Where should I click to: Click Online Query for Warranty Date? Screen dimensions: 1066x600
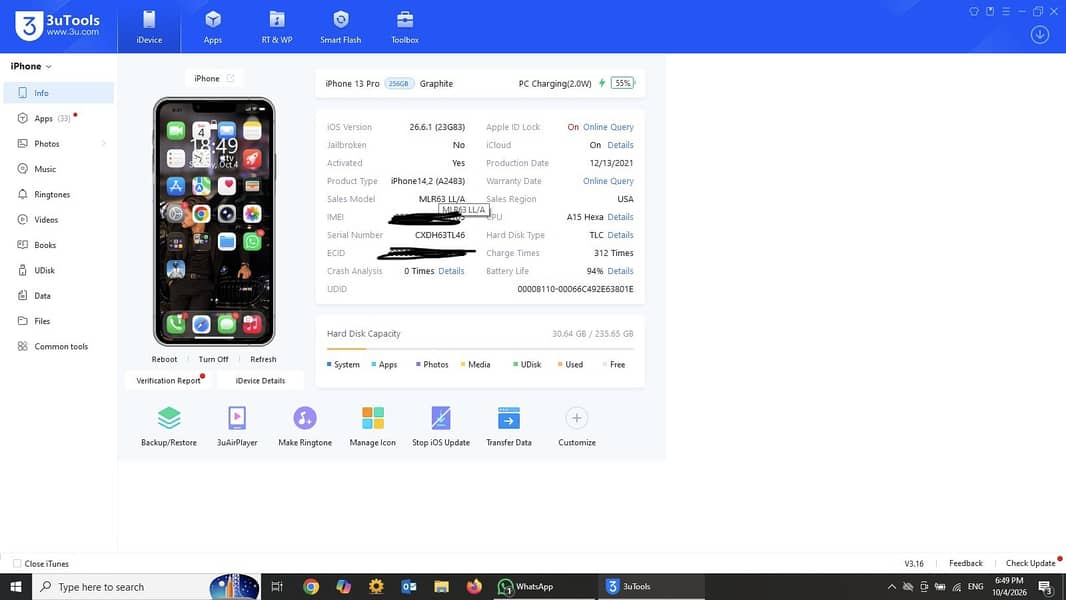[608, 181]
